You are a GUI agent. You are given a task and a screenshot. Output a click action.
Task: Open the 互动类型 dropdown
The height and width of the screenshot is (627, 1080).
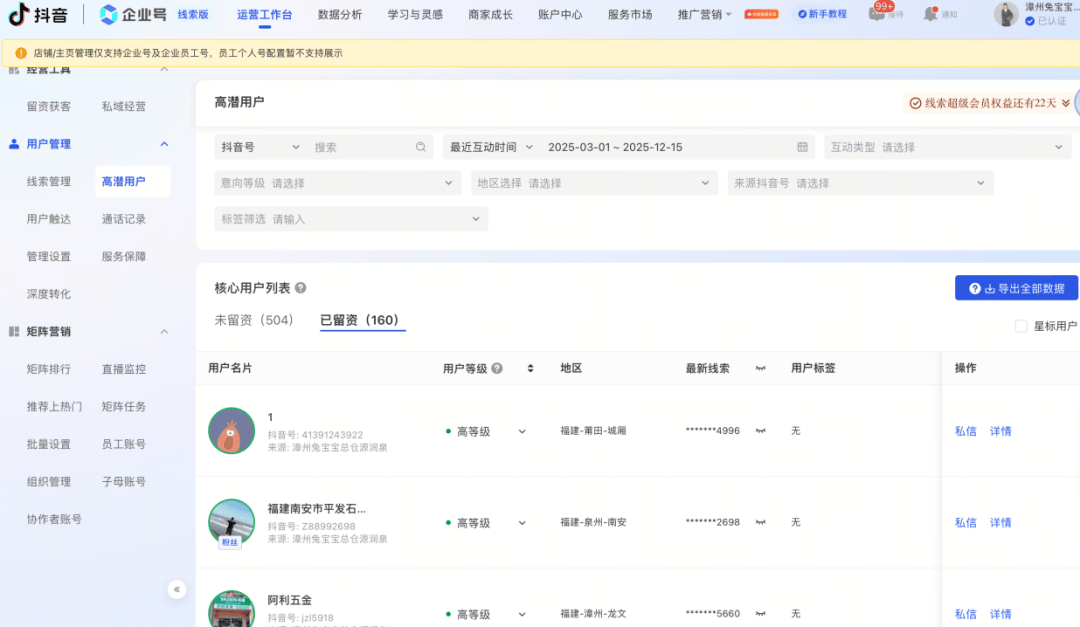click(947, 147)
